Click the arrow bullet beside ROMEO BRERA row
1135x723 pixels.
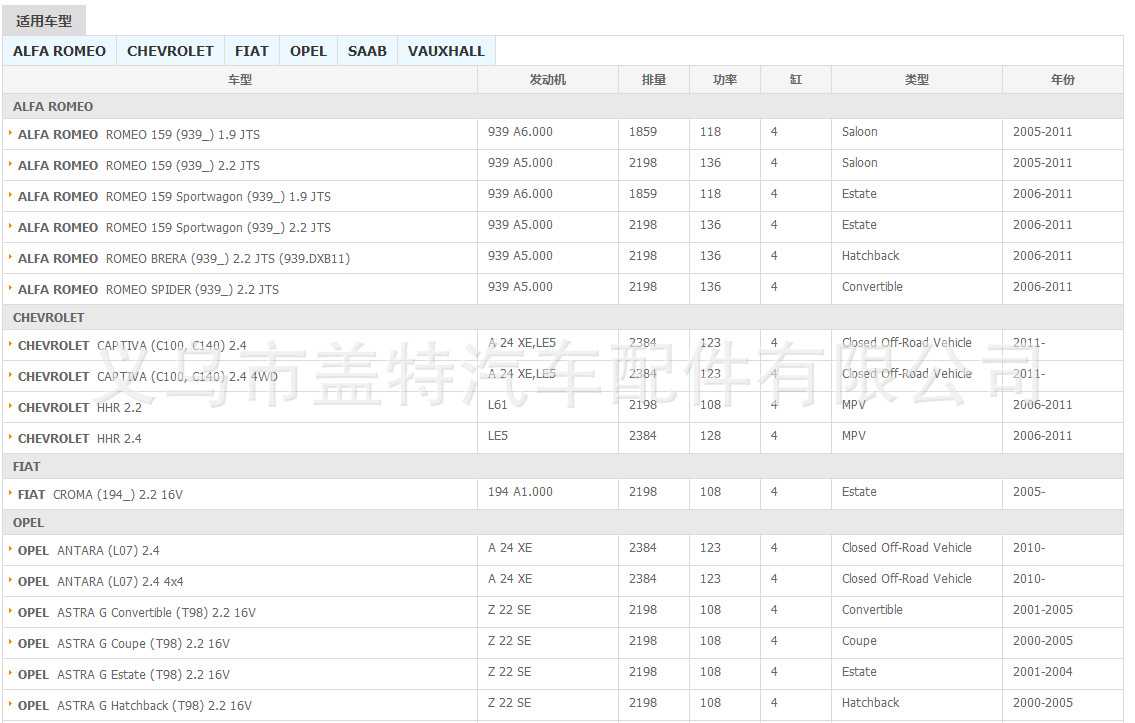click(x=10, y=257)
